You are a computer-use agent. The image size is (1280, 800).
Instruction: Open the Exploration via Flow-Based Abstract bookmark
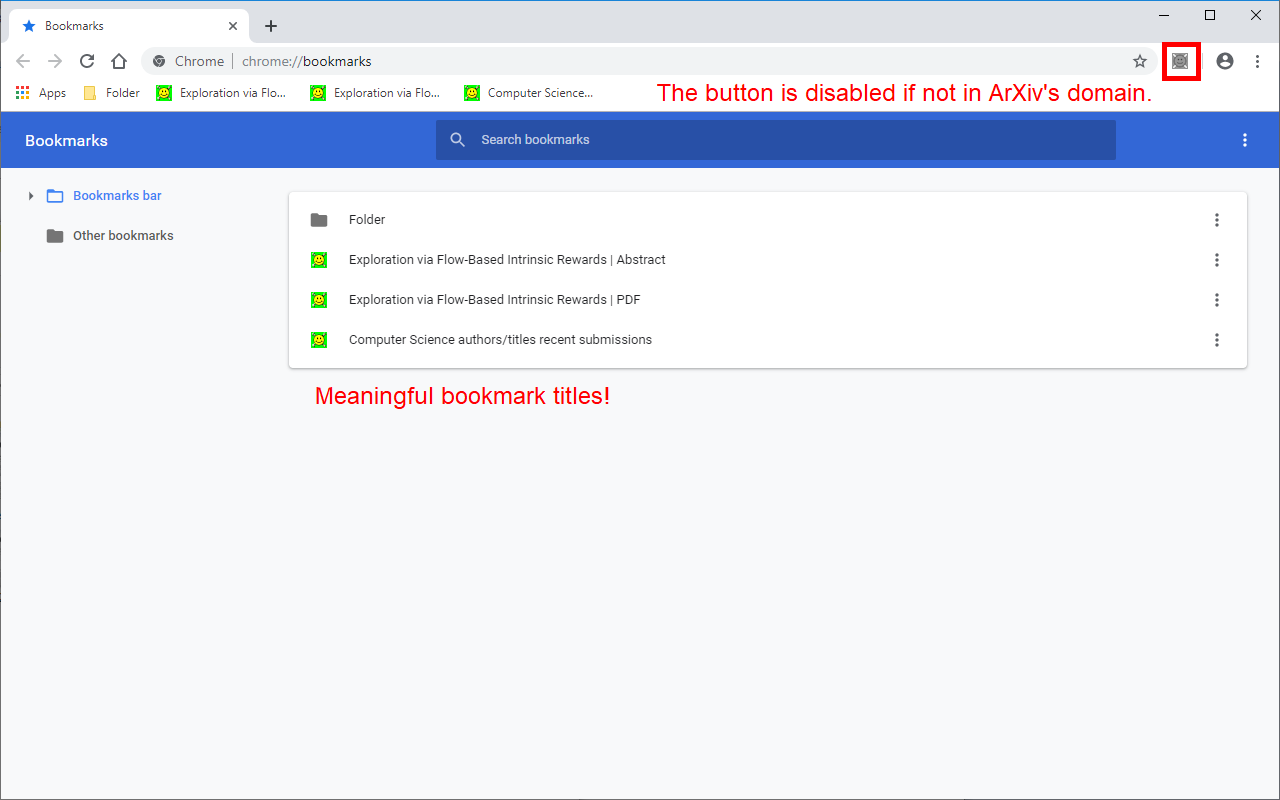point(504,259)
